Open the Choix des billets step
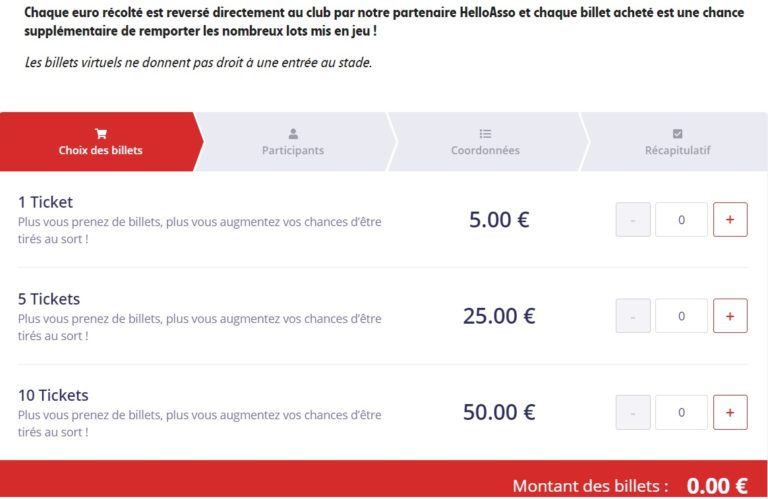 100,150
